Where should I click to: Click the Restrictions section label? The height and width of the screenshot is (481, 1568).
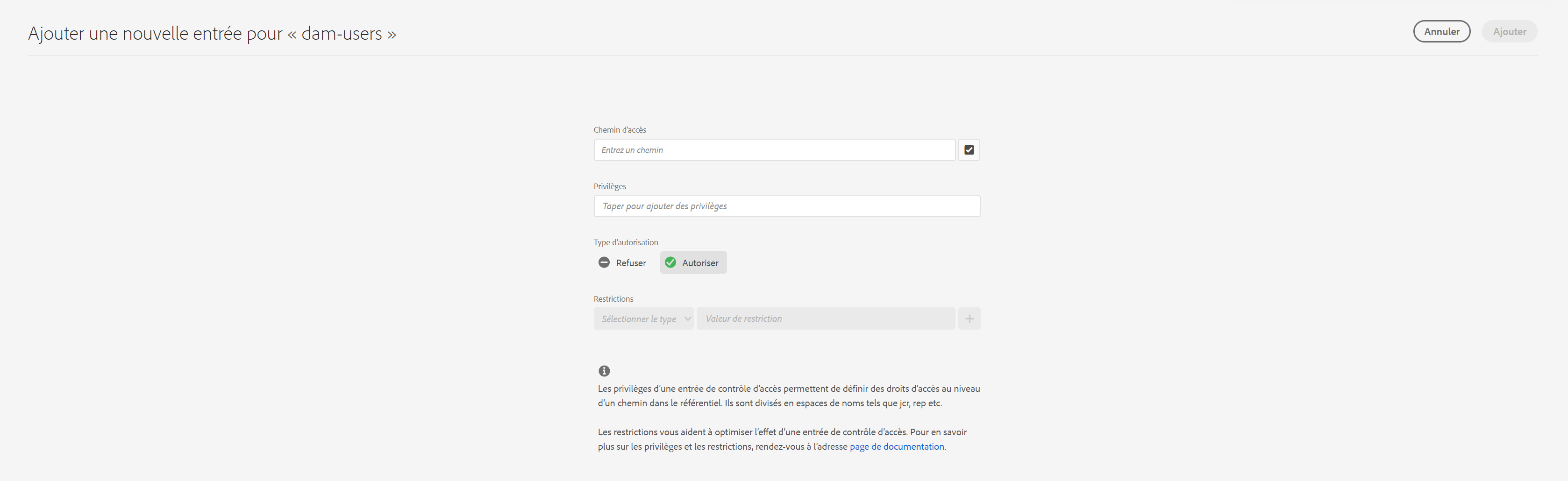tap(613, 299)
